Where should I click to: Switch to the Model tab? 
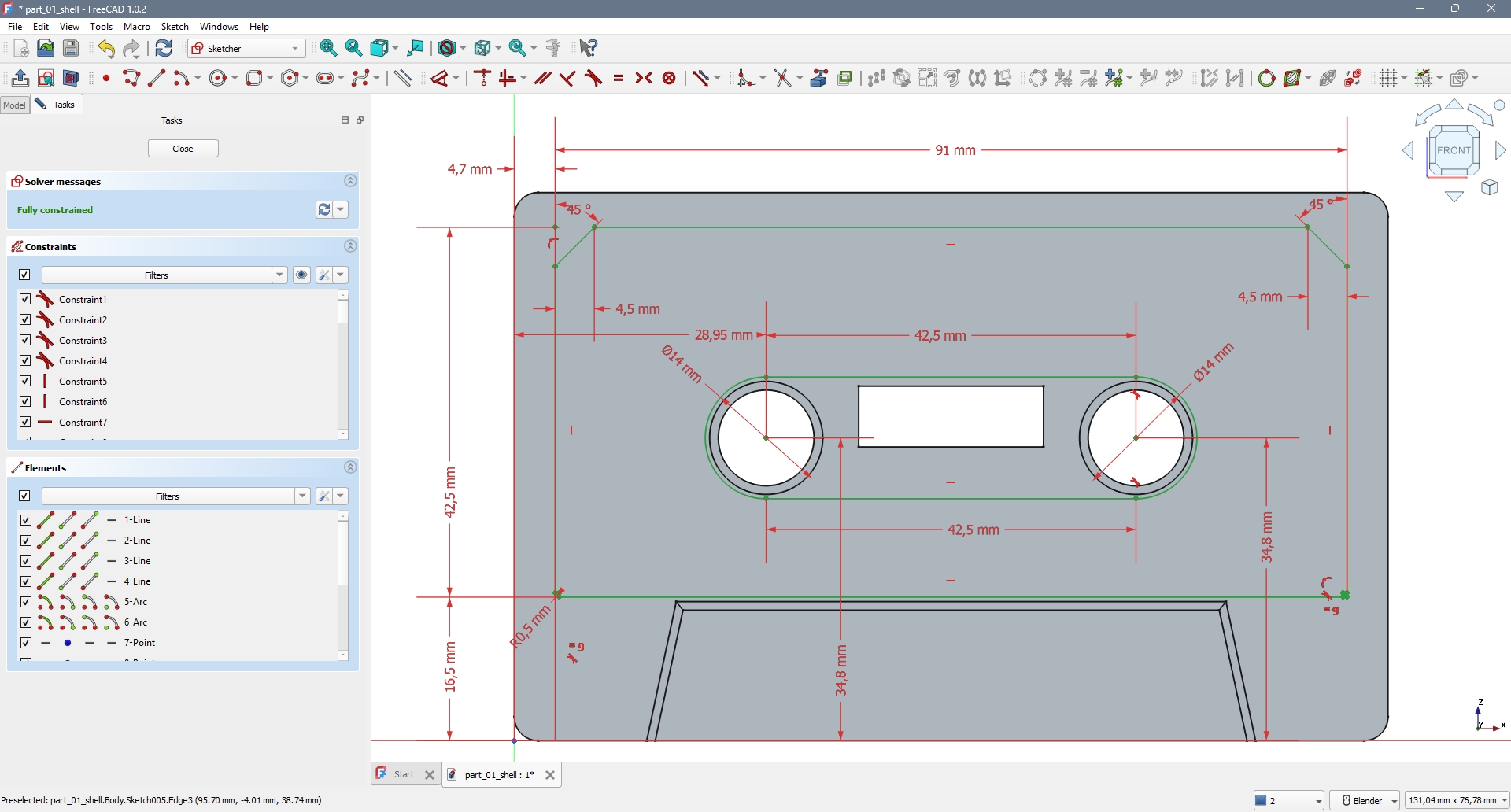pyautogui.click(x=14, y=105)
